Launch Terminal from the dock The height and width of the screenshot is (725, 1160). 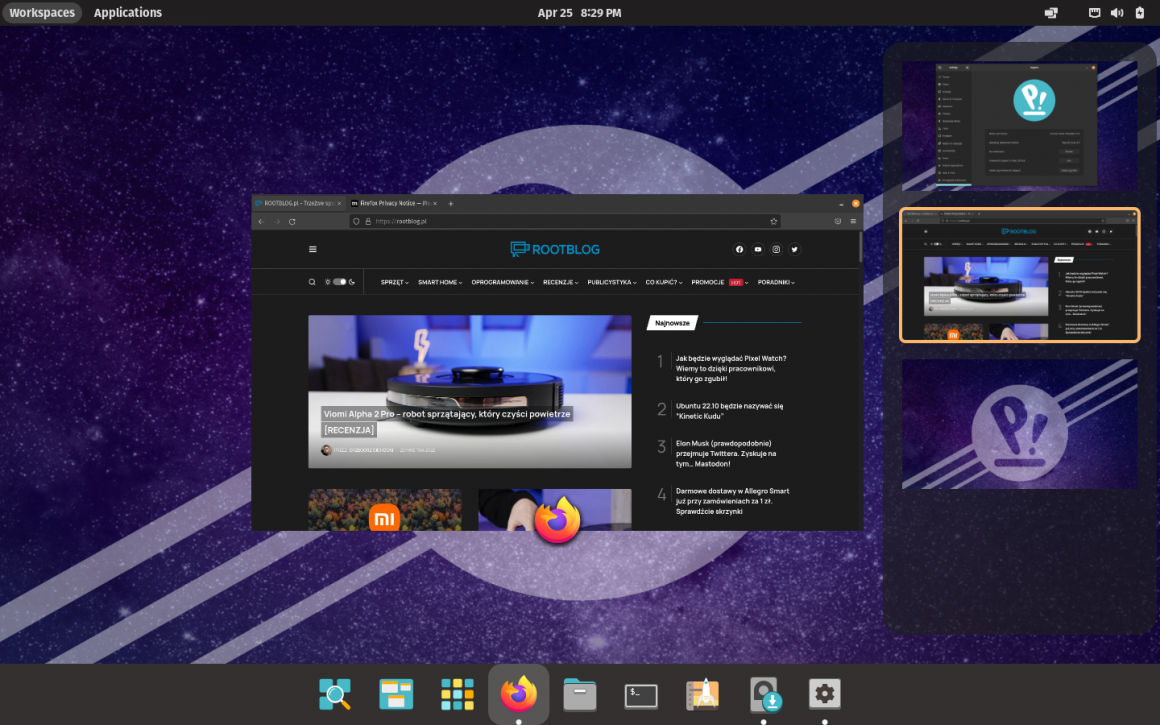point(641,694)
